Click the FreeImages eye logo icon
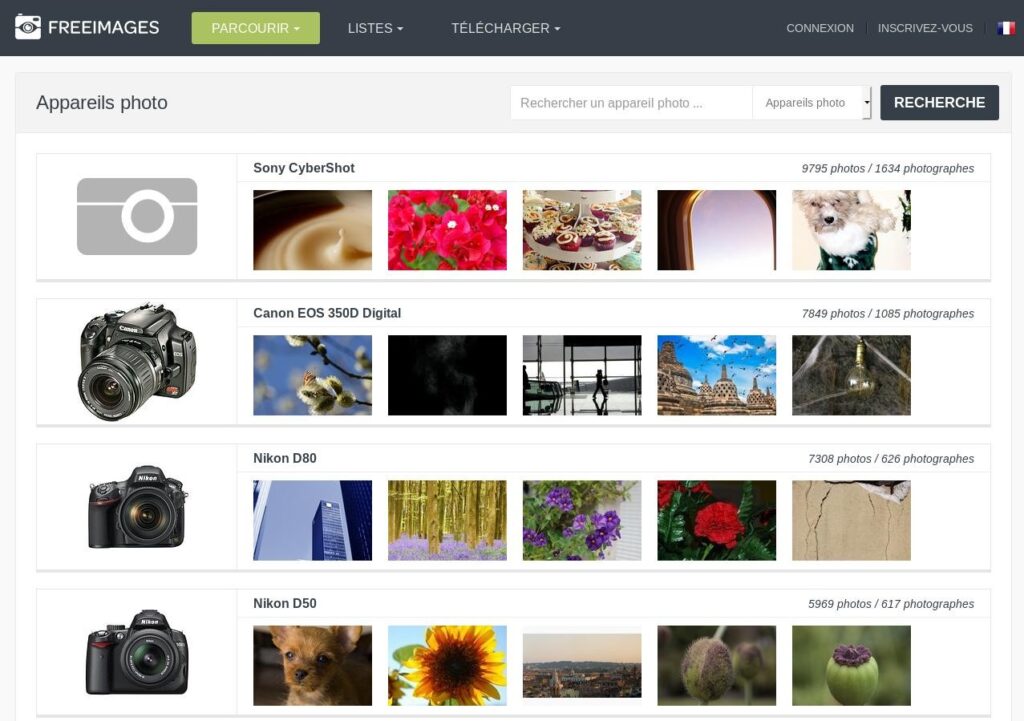1024x721 pixels. 27,27
